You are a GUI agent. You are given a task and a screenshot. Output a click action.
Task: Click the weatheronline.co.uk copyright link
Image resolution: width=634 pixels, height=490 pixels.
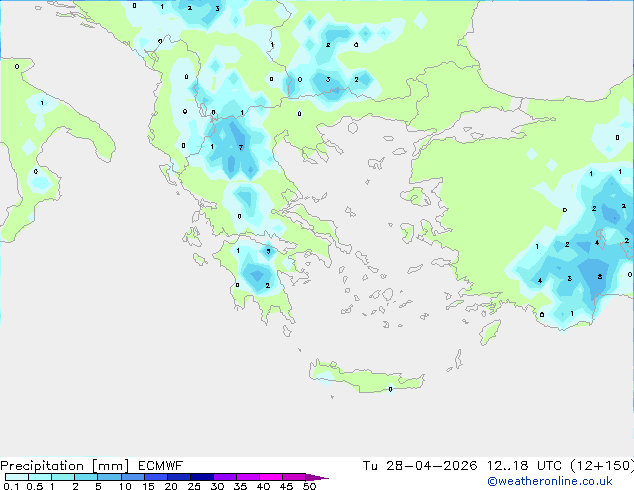click(550, 481)
